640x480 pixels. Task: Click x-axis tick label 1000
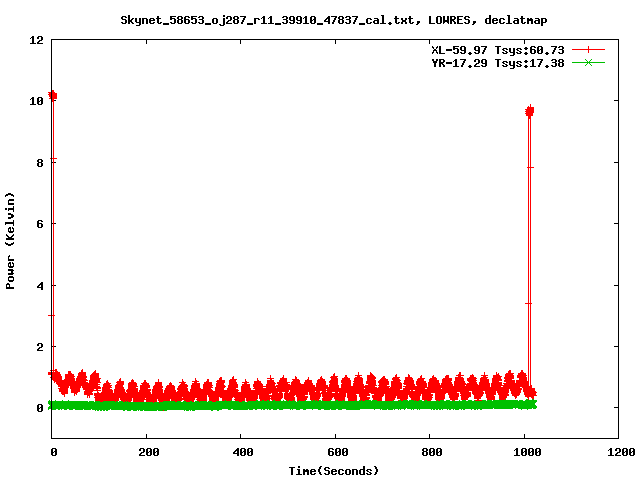[x=527, y=452]
